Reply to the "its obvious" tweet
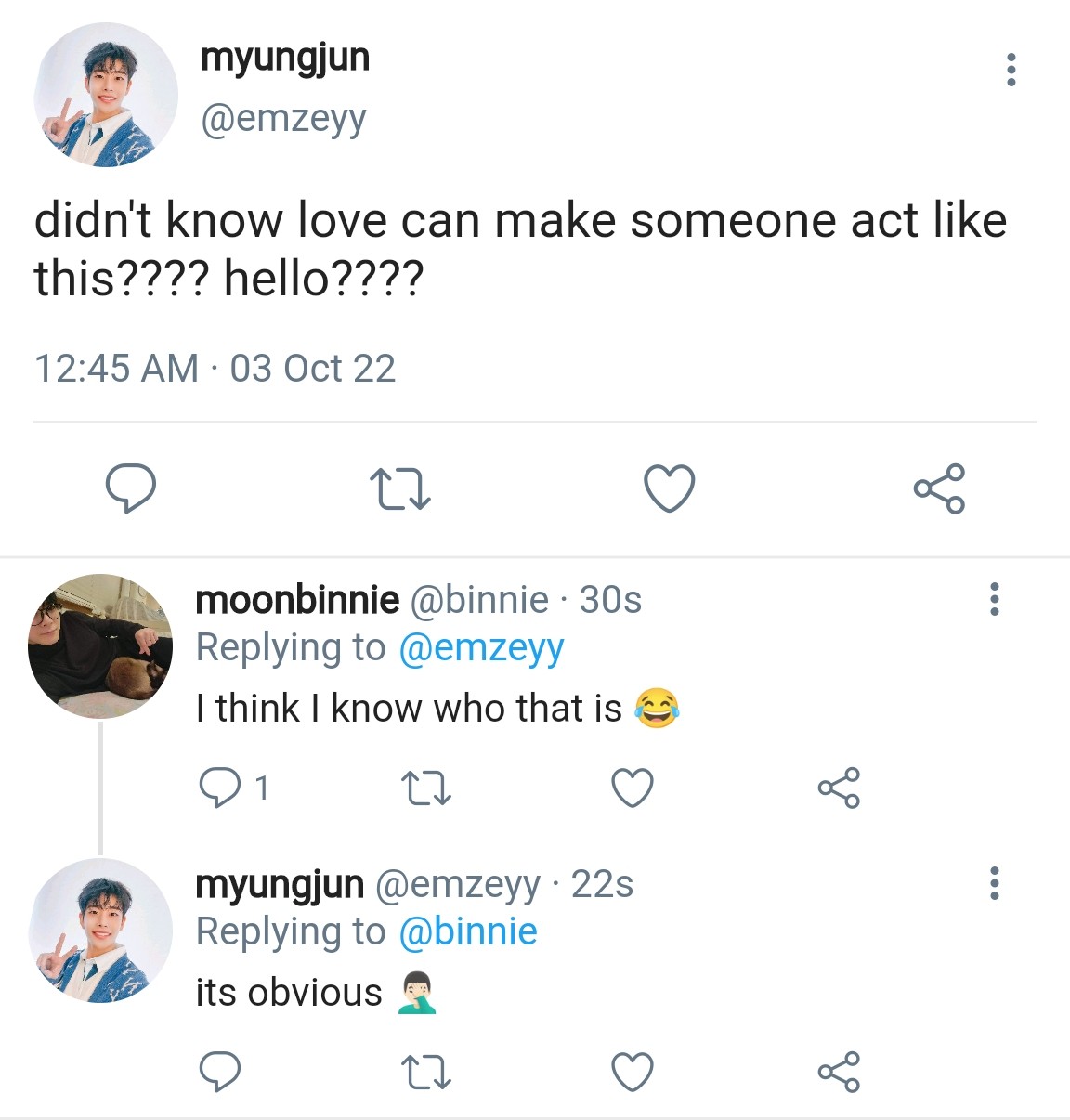This screenshot has width=1070, height=1120. pos(220,1072)
